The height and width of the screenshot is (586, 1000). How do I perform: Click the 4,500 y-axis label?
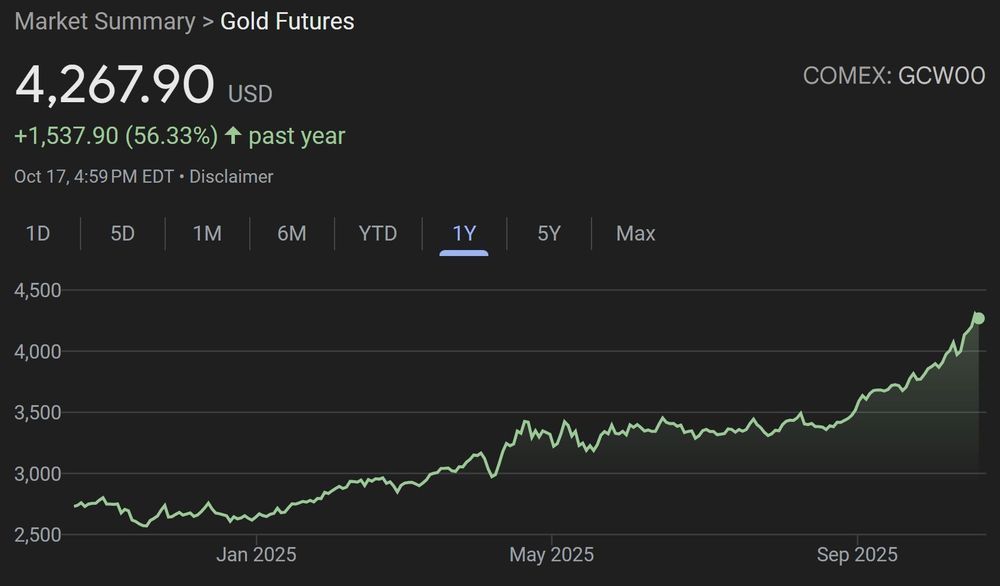point(38,290)
